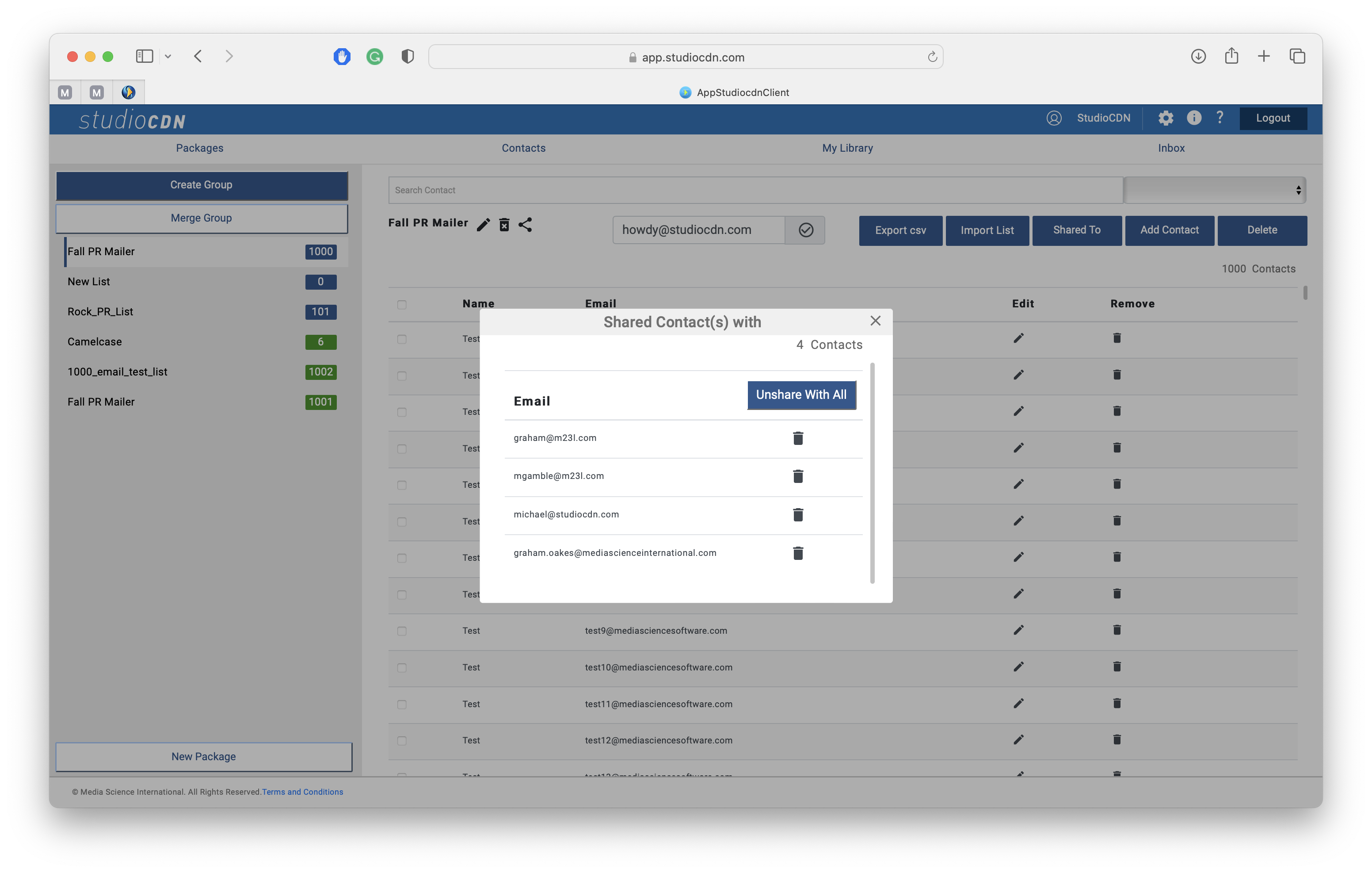Open Terms and Conditions link

302,792
